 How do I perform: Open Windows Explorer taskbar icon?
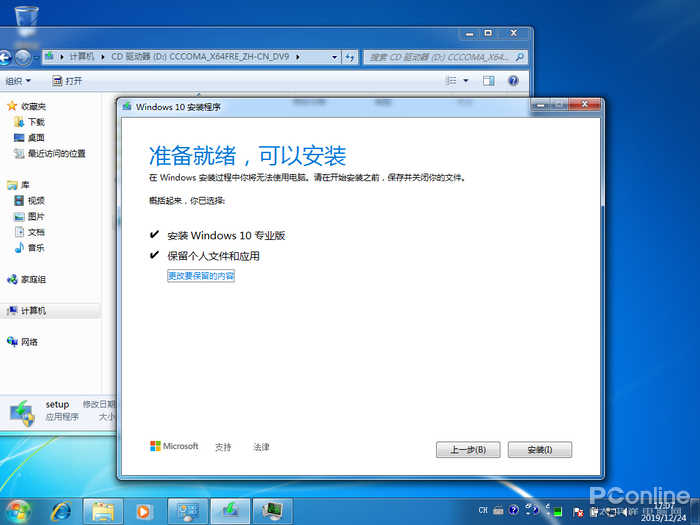tap(103, 512)
